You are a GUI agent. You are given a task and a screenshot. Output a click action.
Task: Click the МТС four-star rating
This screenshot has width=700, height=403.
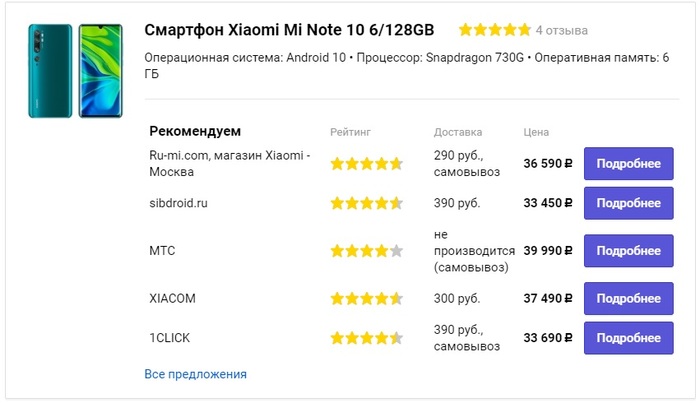click(366, 251)
